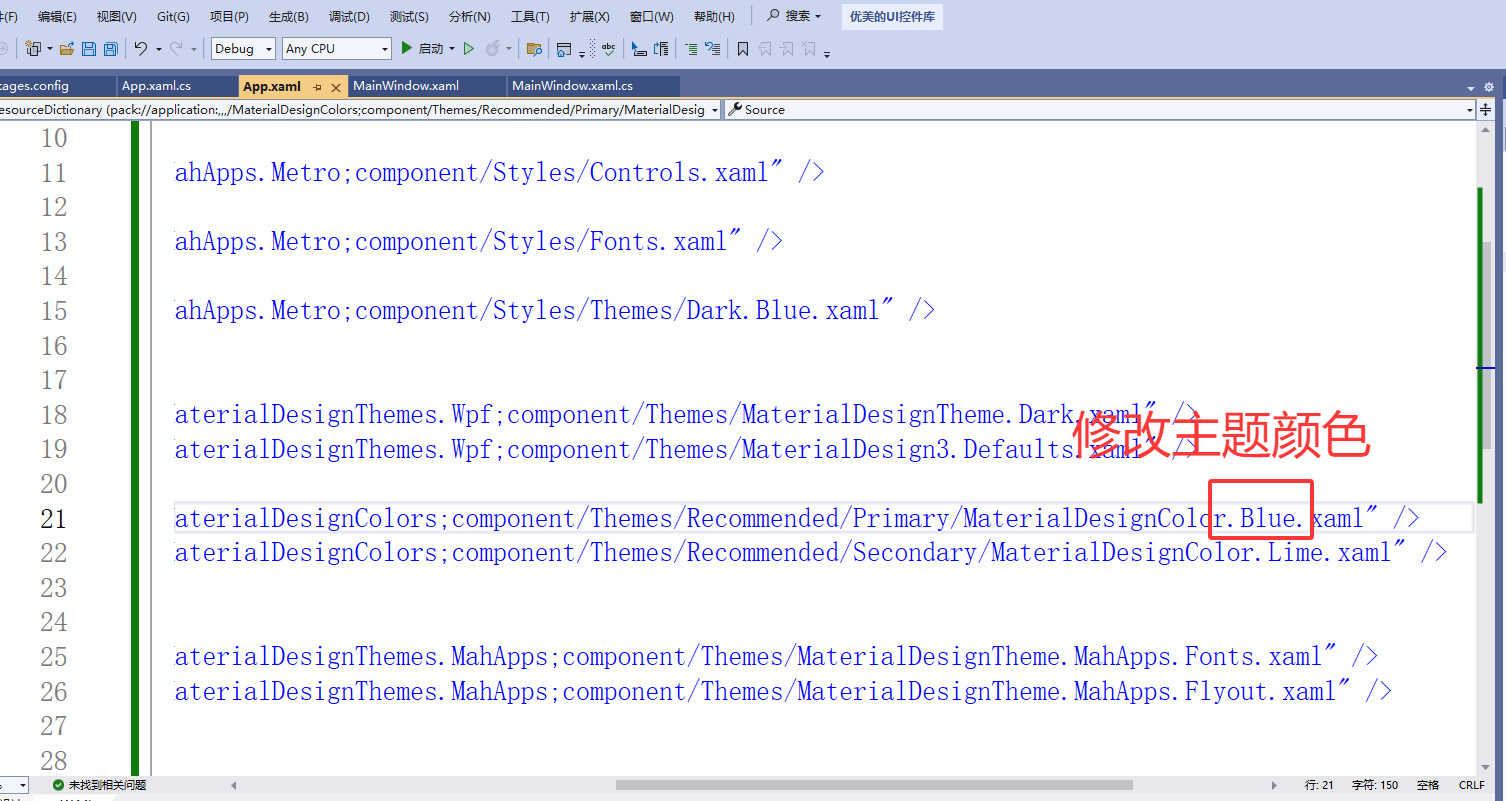Open the Hot Reload dropdown arrow
The image size is (1506, 801).
point(509,48)
